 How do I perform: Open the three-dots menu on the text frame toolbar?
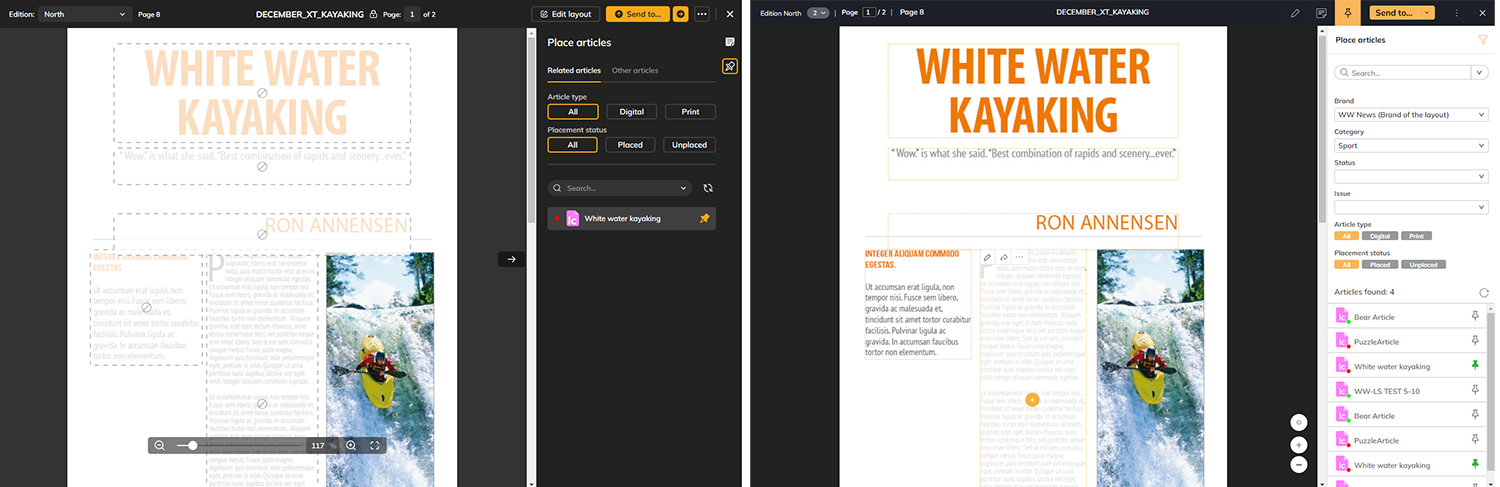[1019, 257]
